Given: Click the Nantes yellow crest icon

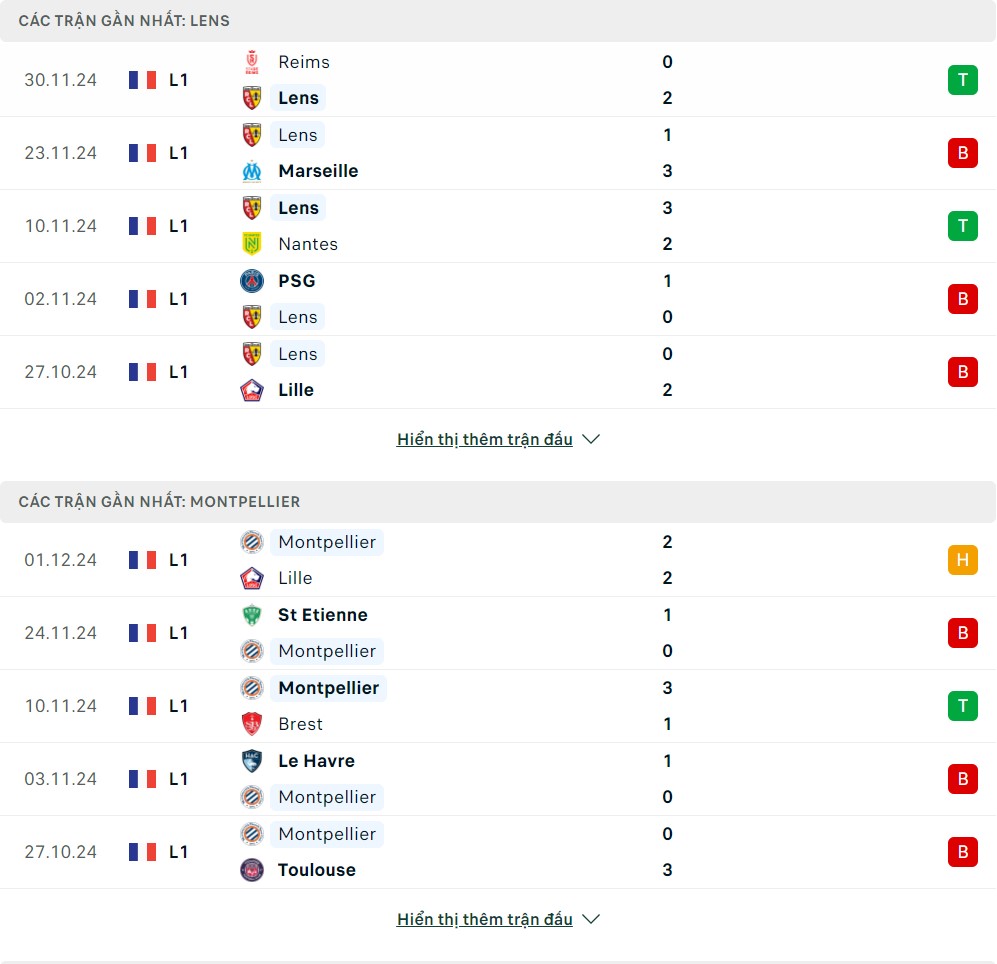Looking at the screenshot, I should point(252,244).
